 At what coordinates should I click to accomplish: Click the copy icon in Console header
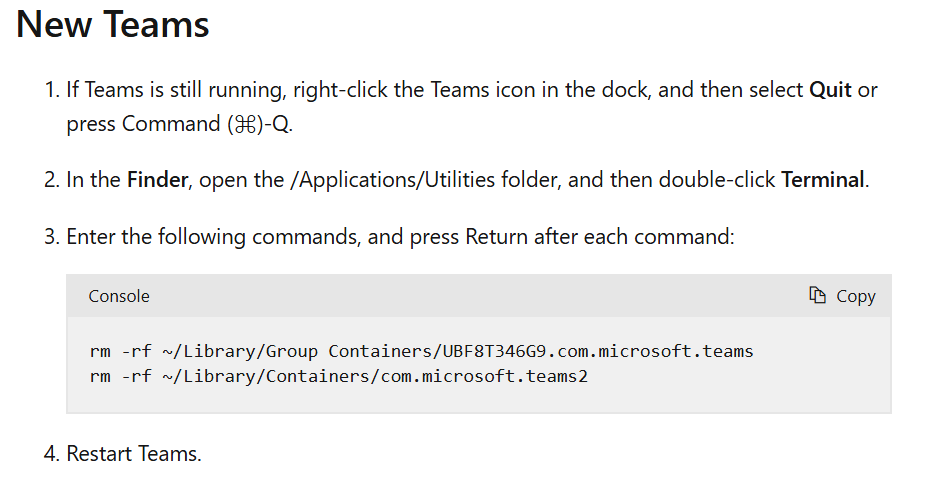(817, 295)
